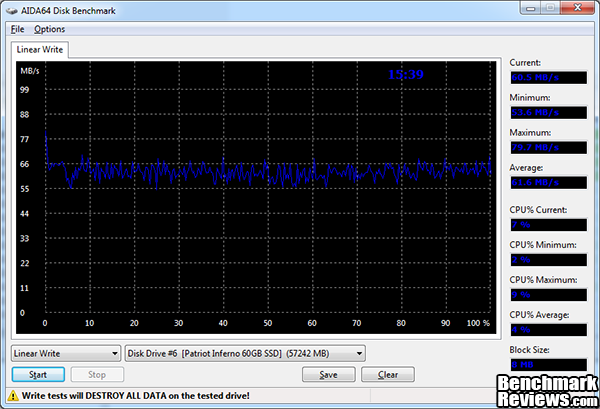The height and width of the screenshot is (409, 600).
Task: Click the AIDA64 disk icon in title bar
Action: (x=12, y=11)
